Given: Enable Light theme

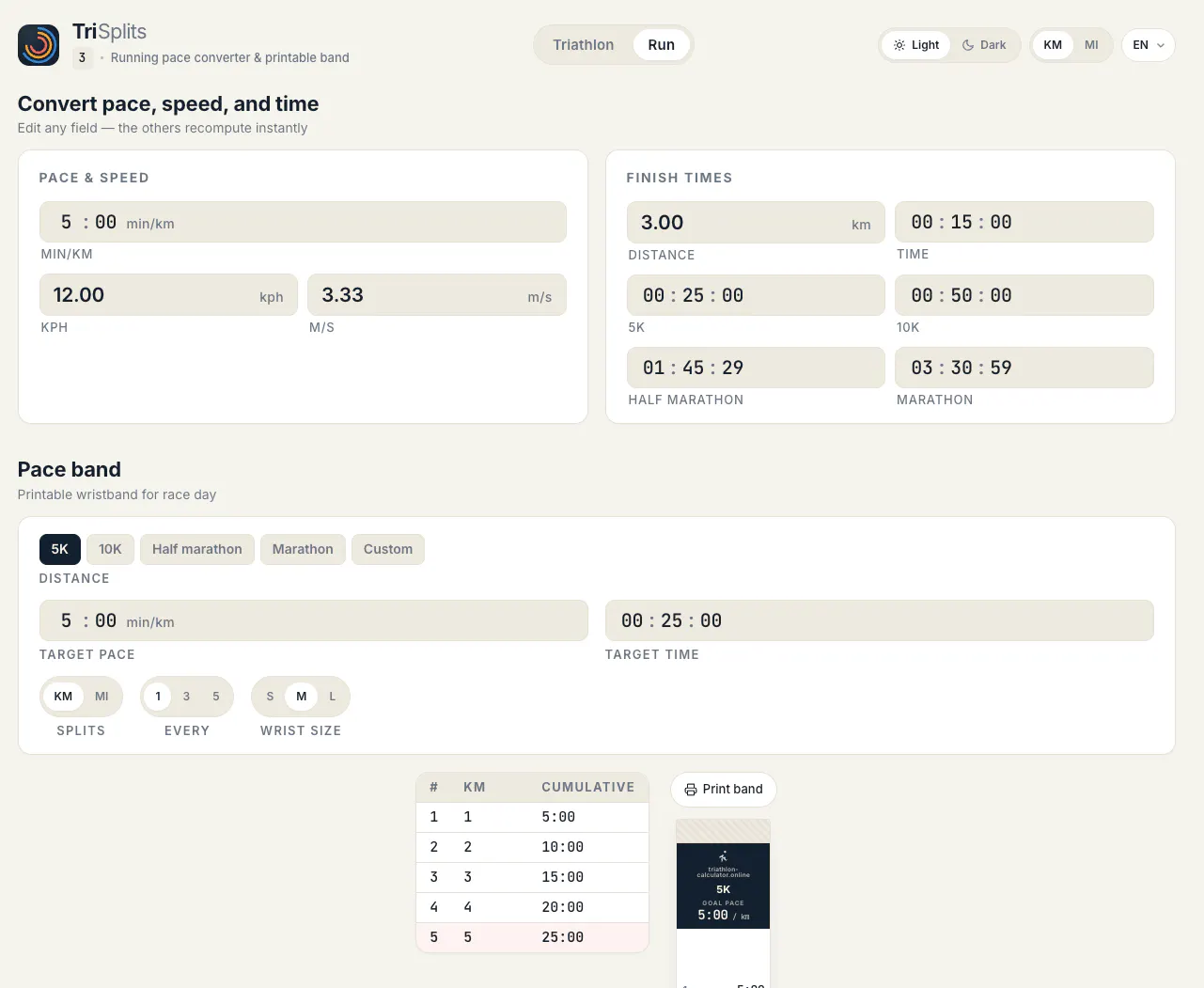Looking at the screenshot, I should pos(916,45).
